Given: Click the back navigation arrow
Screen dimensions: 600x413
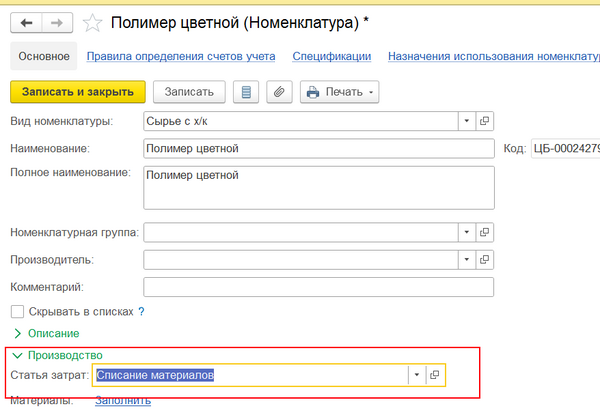Looking at the screenshot, I should point(26,22).
